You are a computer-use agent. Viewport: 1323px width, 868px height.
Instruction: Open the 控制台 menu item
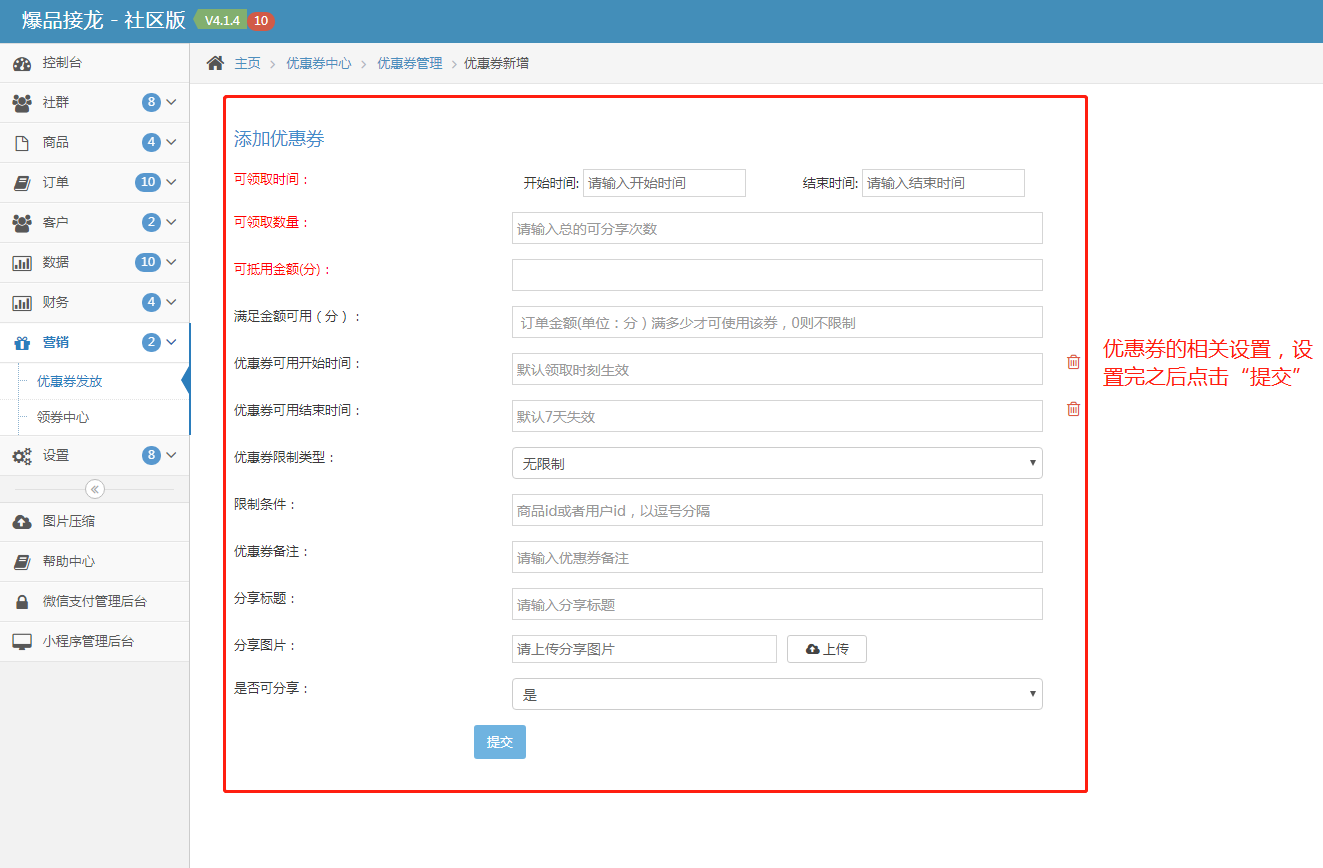pyautogui.click(x=95, y=63)
